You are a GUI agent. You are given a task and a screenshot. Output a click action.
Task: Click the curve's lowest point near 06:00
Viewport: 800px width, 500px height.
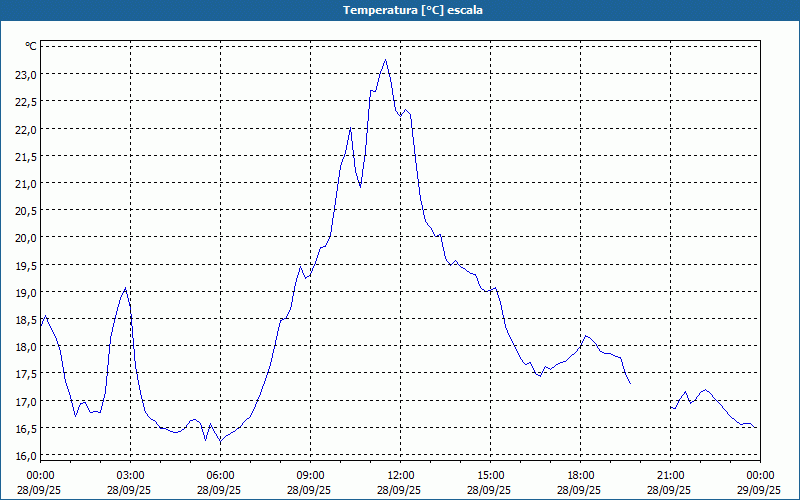(220, 441)
